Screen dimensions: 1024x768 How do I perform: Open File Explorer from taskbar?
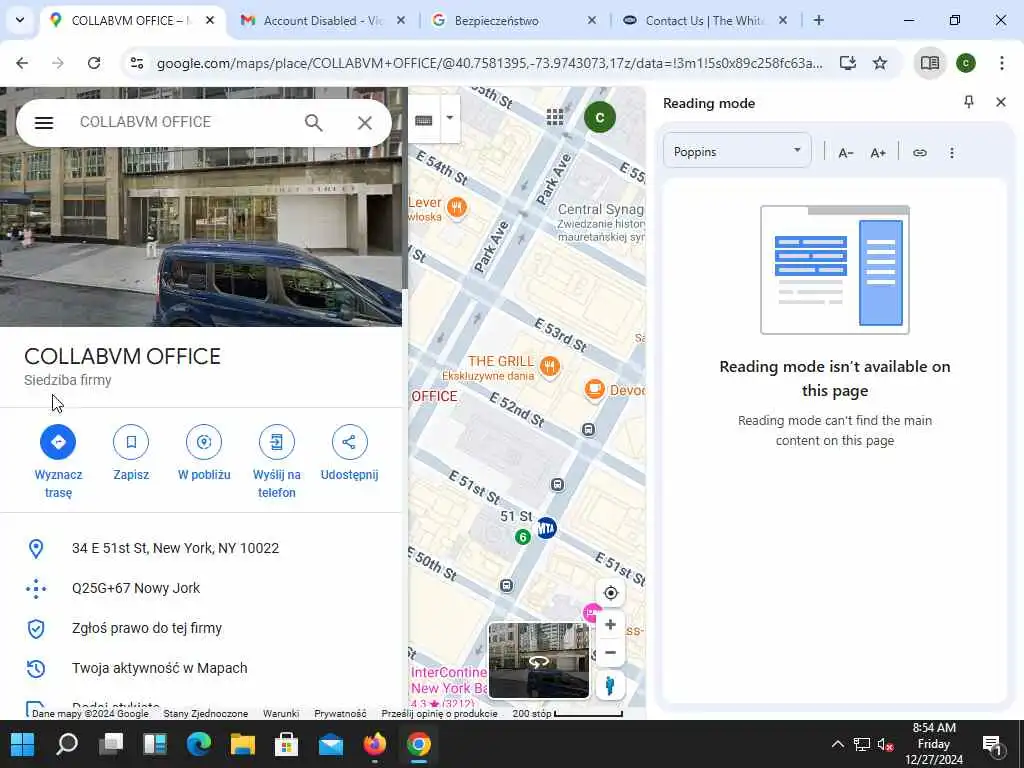[242, 744]
